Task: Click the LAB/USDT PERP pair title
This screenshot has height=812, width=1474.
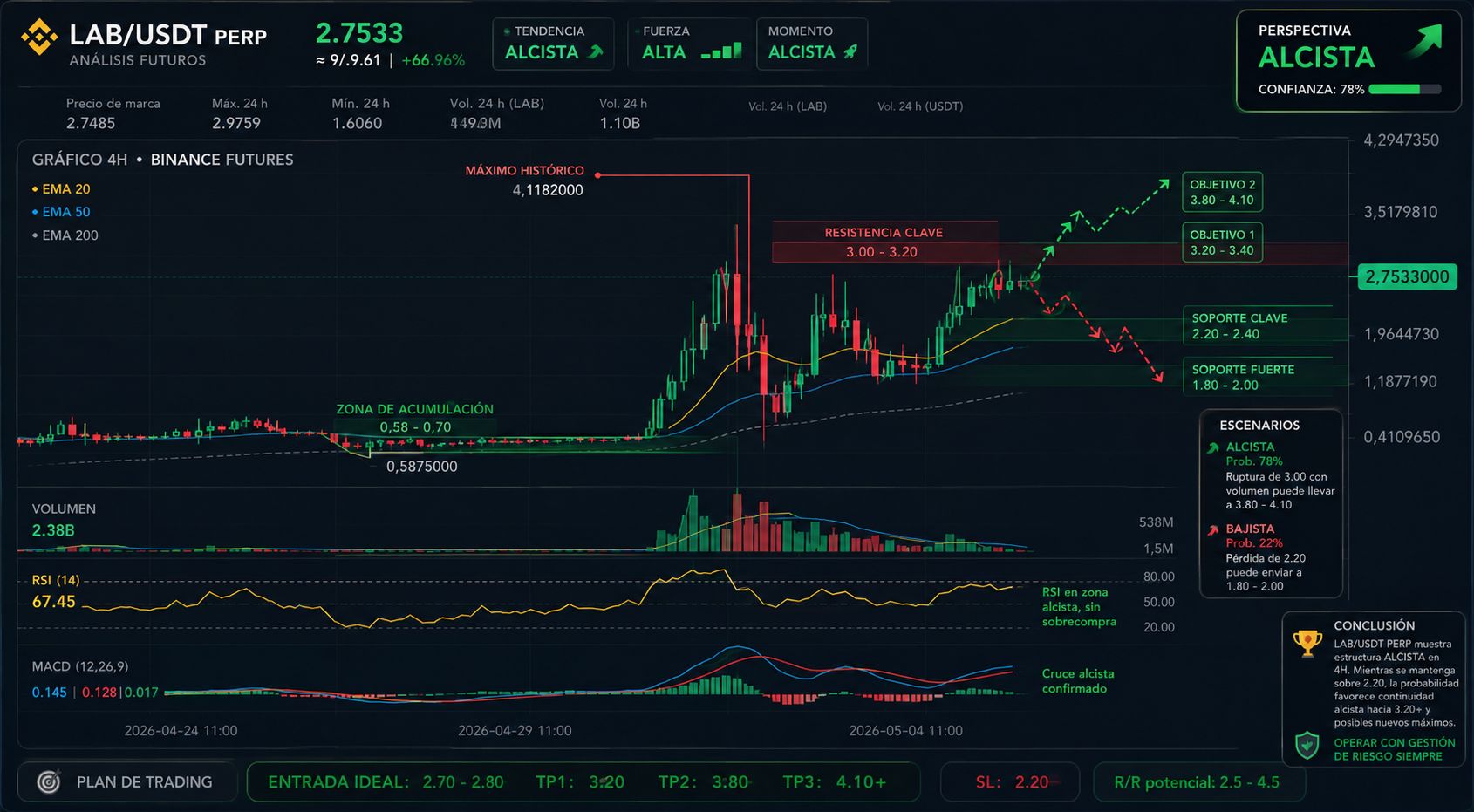Action: [x=168, y=36]
